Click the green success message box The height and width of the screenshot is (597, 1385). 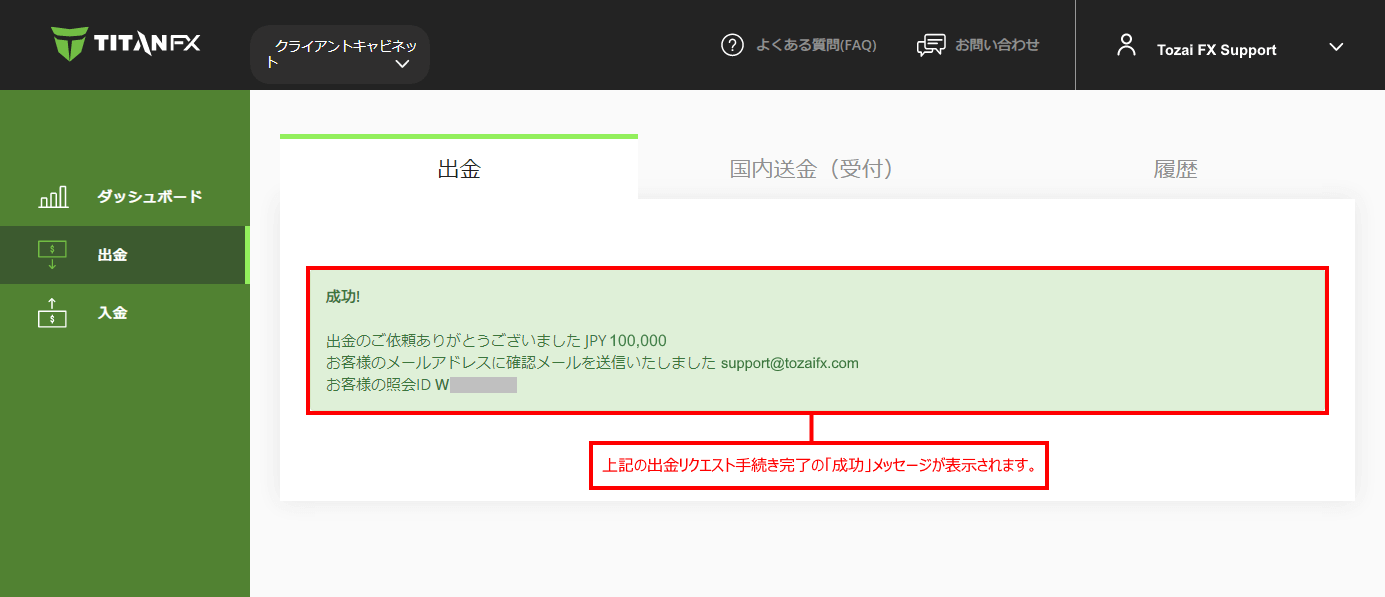pos(817,340)
